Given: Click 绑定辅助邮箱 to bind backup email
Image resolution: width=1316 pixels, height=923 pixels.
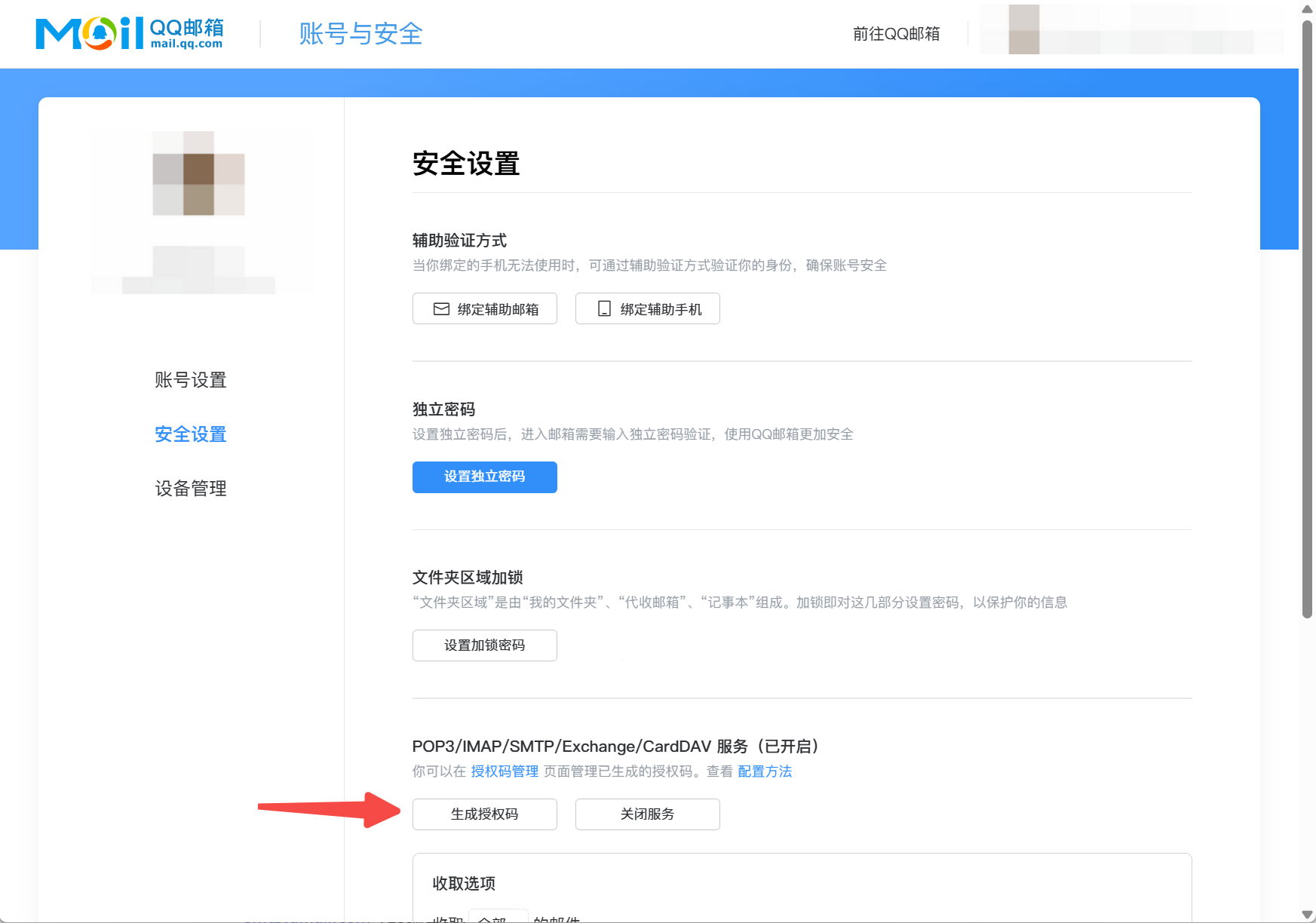Looking at the screenshot, I should click(x=484, y=308).
